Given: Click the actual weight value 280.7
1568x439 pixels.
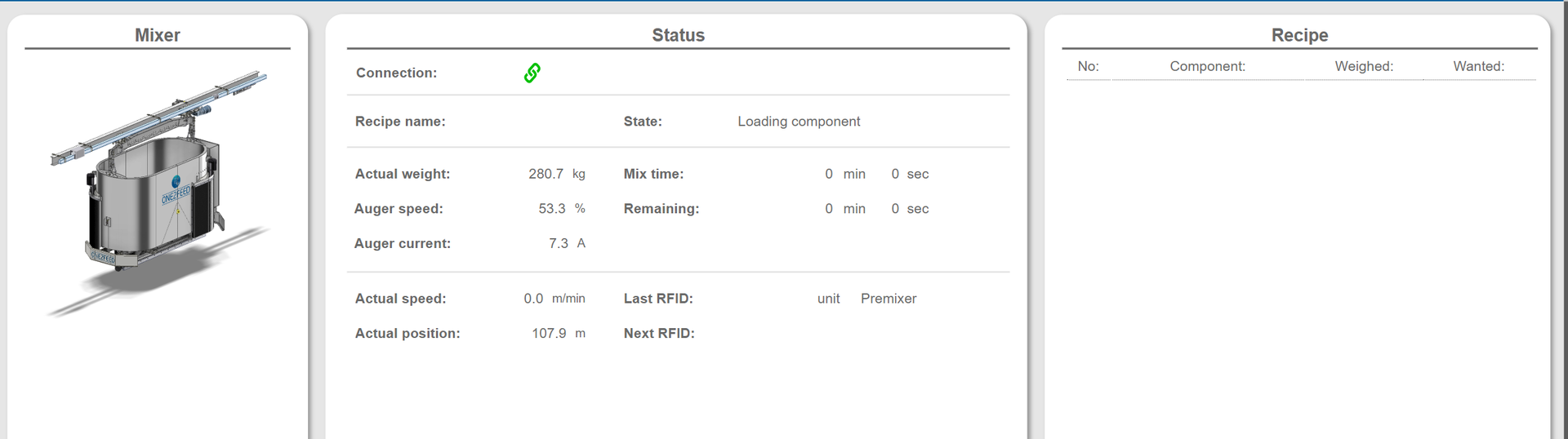Looking at the screenshot, I should coord(546,174).
